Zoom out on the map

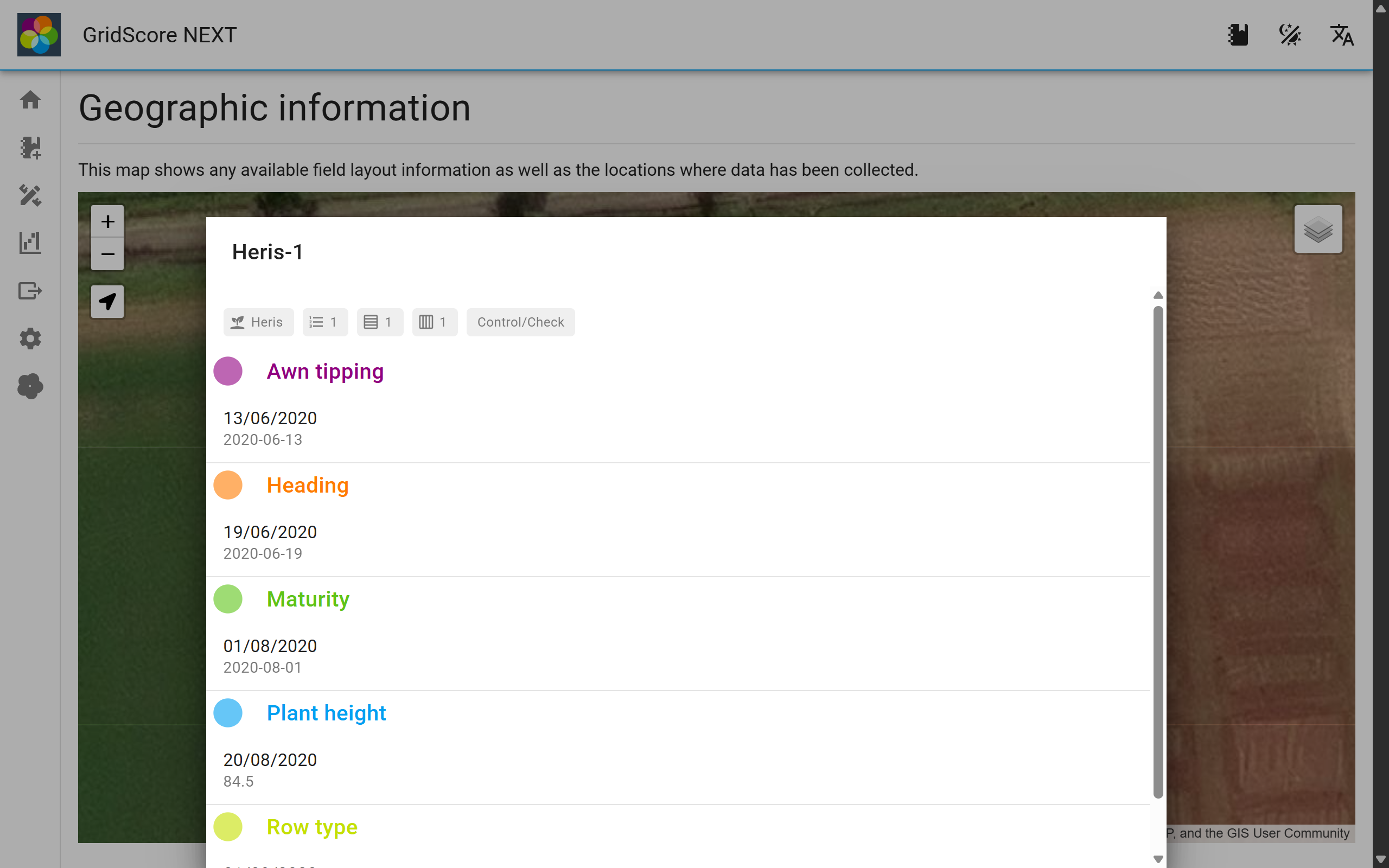tap(107, 254)
